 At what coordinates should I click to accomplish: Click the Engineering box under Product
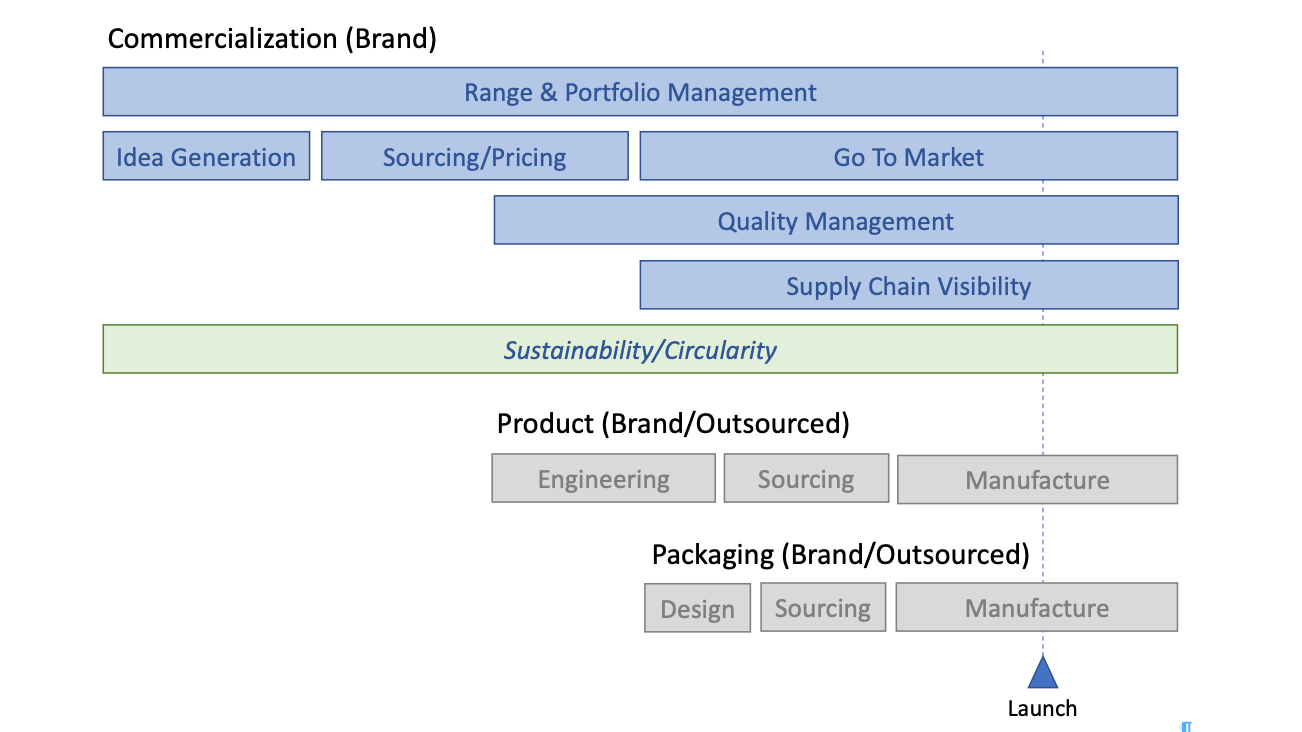point(603,479)
